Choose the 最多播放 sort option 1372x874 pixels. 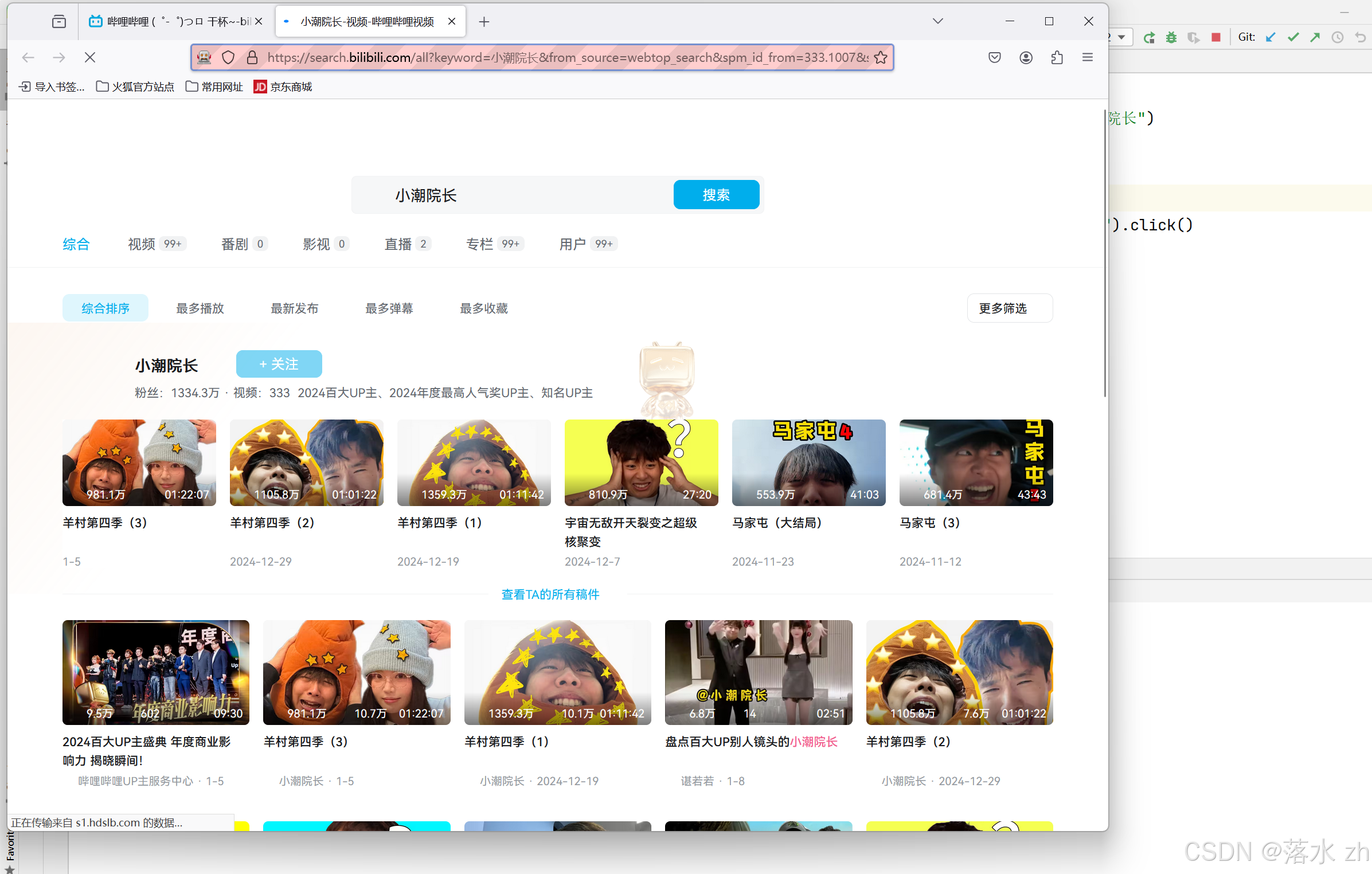pos(200,308)
